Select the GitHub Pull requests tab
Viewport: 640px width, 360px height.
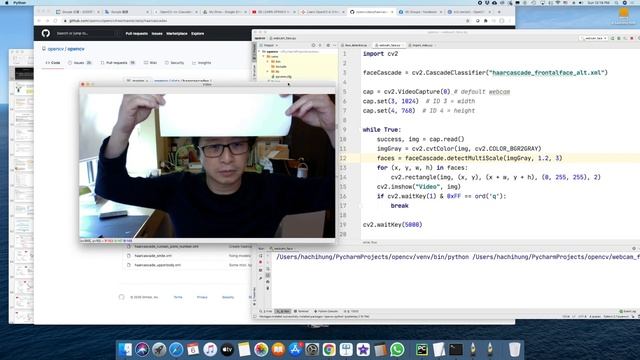pos(118,63)
